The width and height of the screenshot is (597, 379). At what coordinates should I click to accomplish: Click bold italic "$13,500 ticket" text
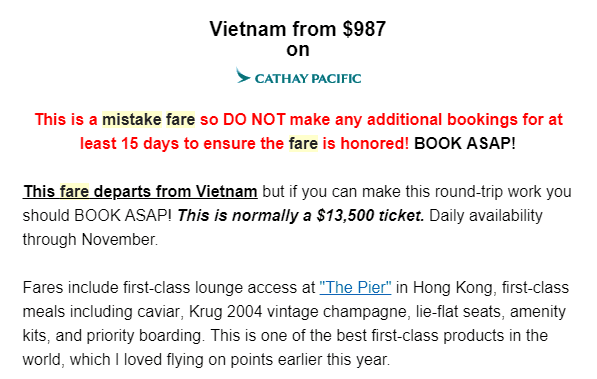370,216
